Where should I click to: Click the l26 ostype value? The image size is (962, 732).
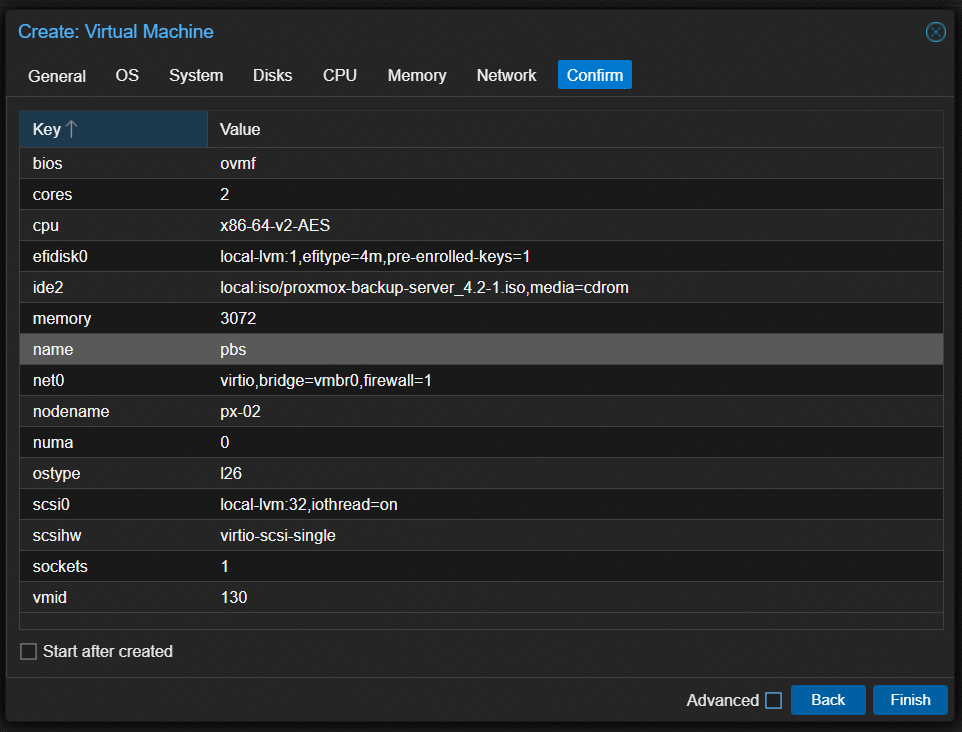coord(231,473)
